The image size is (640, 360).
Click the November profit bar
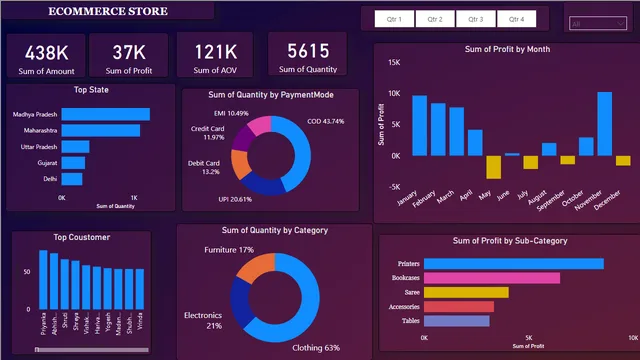tap(604, 124)
